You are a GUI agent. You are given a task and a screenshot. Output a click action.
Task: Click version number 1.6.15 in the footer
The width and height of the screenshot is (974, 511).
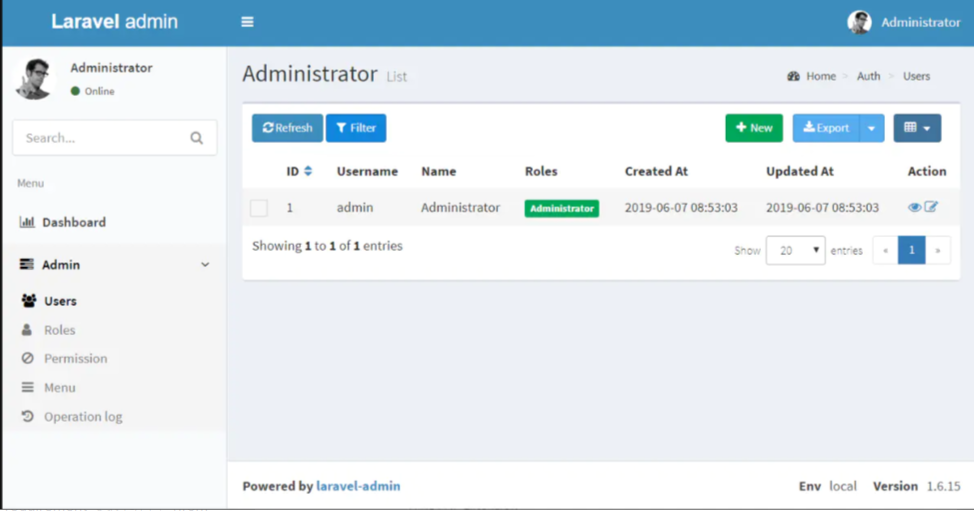click(x=944, y=486)
